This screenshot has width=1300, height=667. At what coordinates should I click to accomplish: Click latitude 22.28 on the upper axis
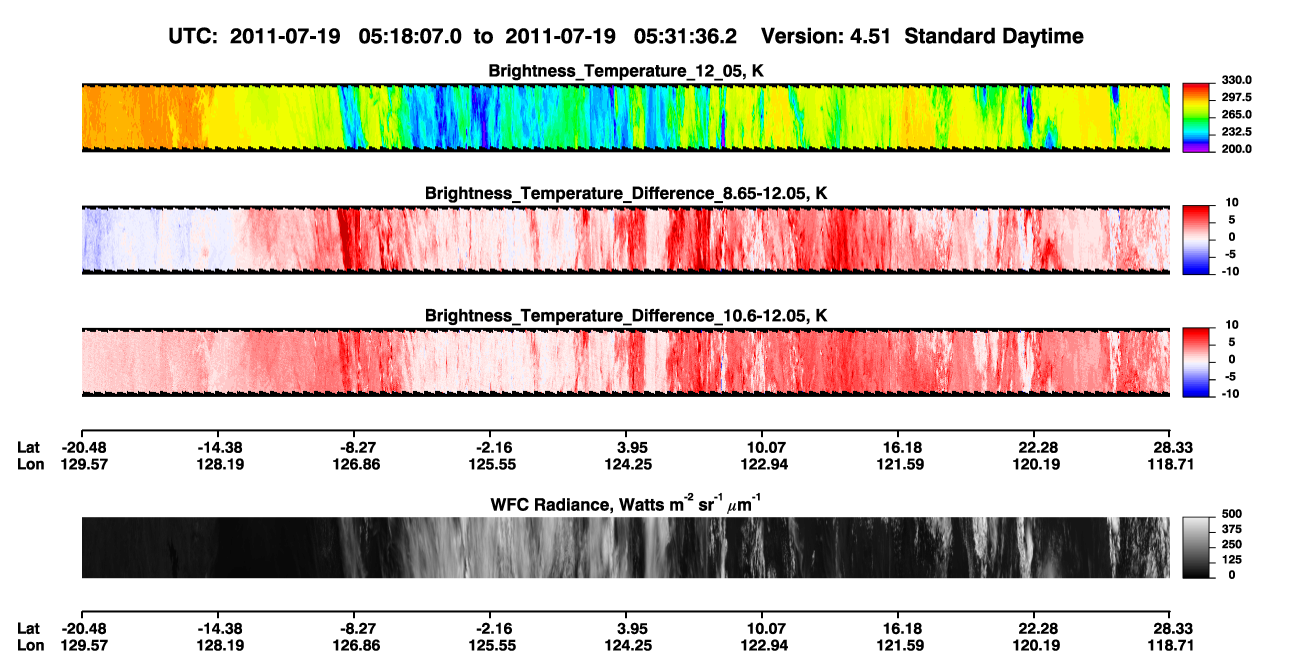(x=1035, y=448)
